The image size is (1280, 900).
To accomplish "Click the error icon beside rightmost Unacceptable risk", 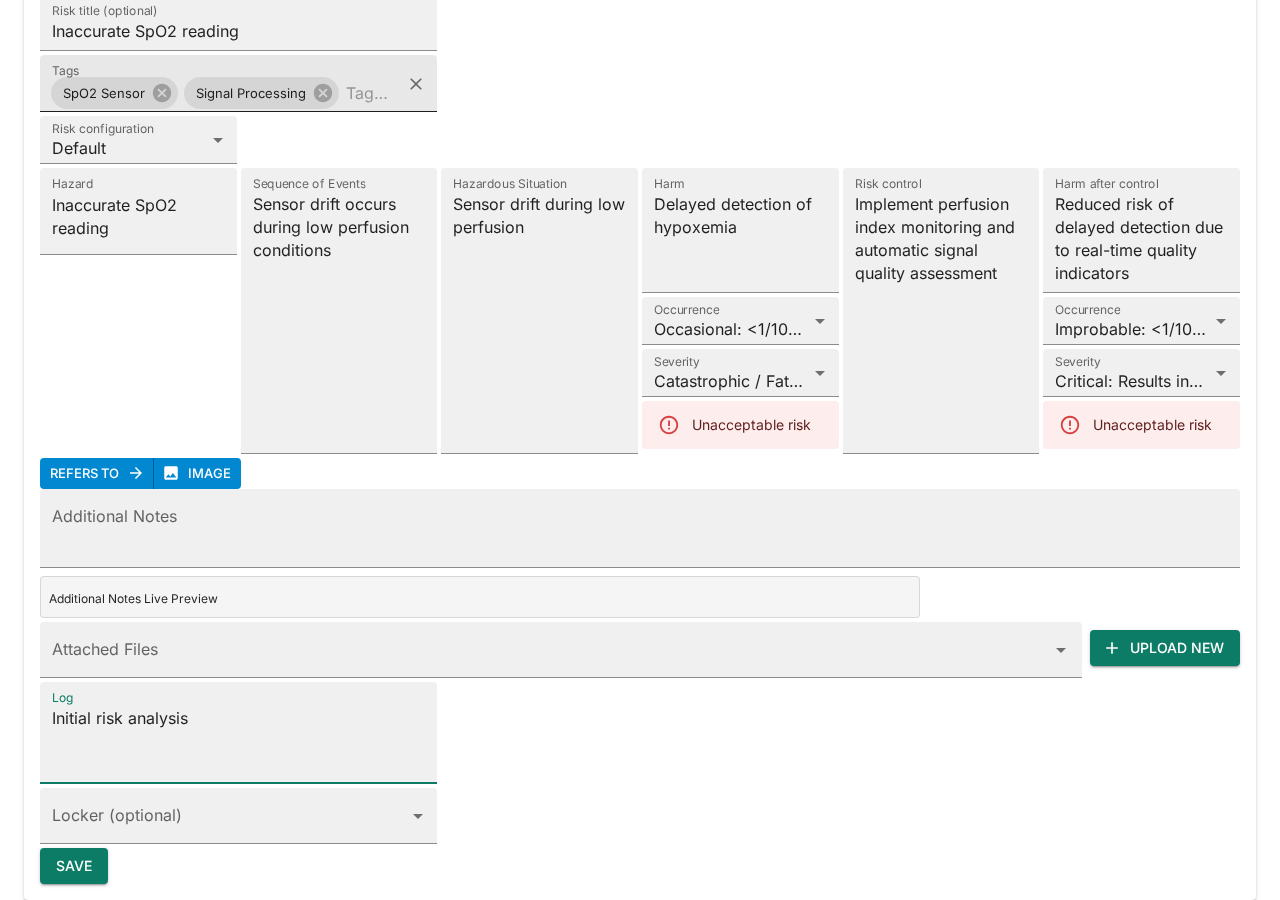I will pos(1070,424).
